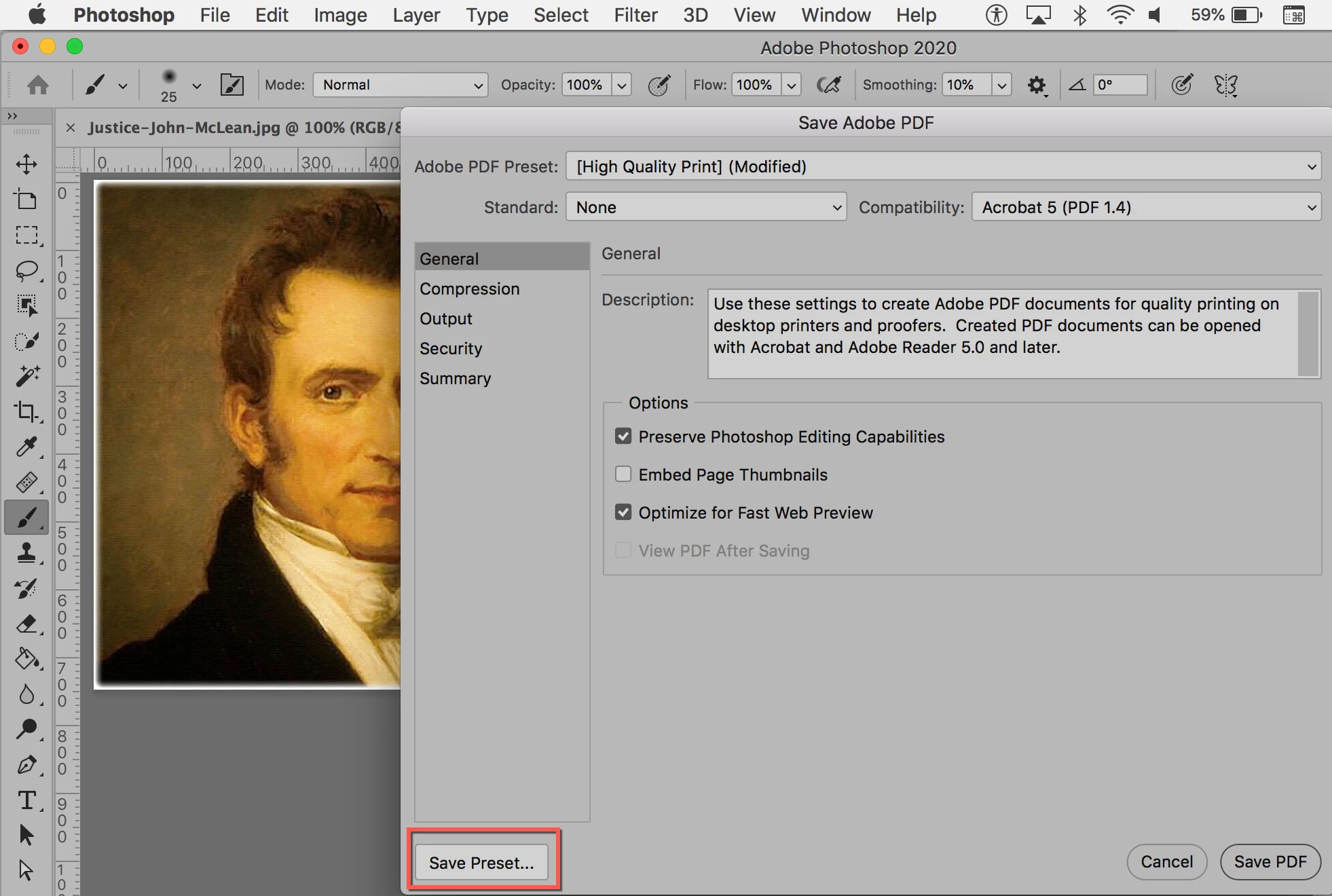
Task: Select the Horizontal Type tool
Action: coord(26,800)
